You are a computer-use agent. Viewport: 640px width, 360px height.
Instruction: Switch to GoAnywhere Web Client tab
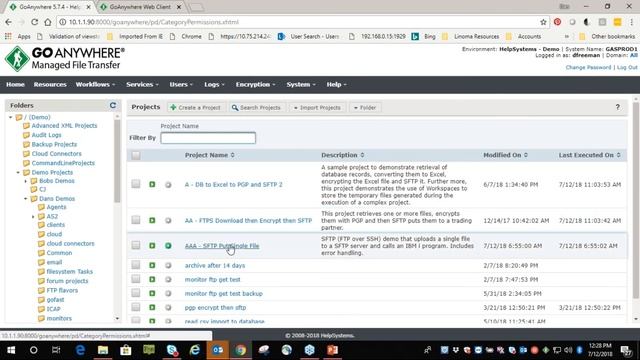point(140,7)
